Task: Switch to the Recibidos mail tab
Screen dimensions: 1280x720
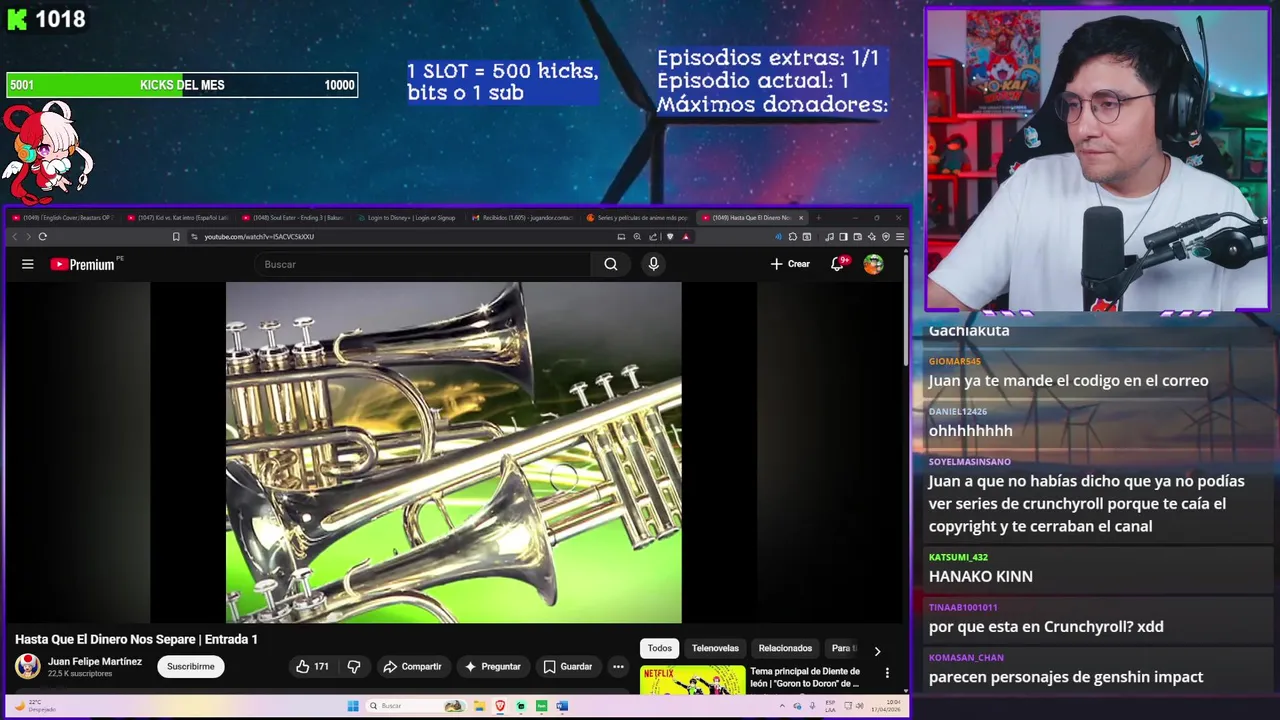Action: [x=523, y=217]
